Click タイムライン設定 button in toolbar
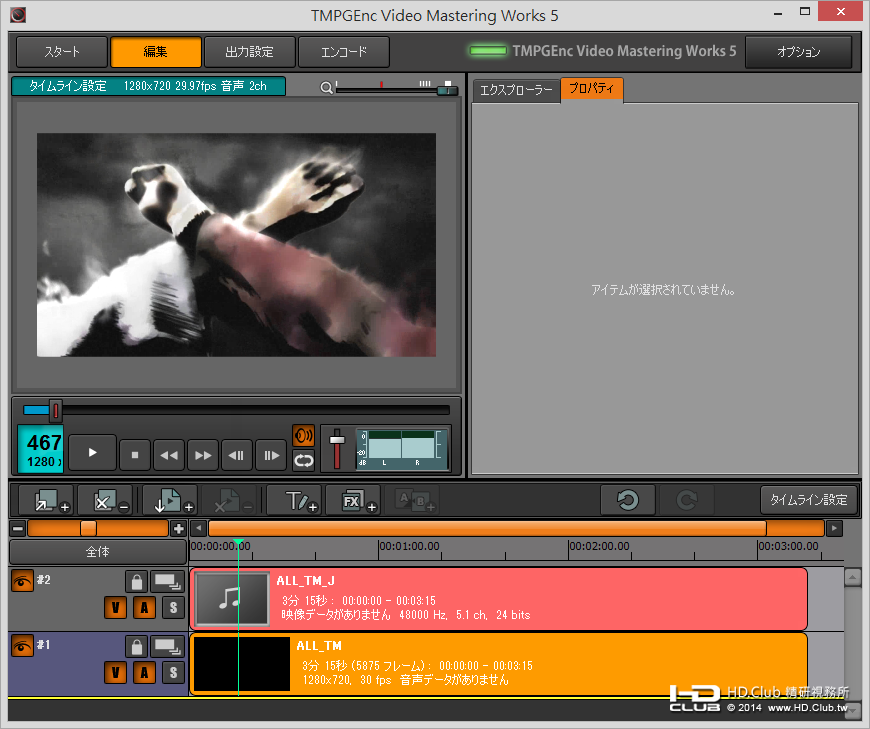Screen dimensions: 870x729 [x=809, y=500]
